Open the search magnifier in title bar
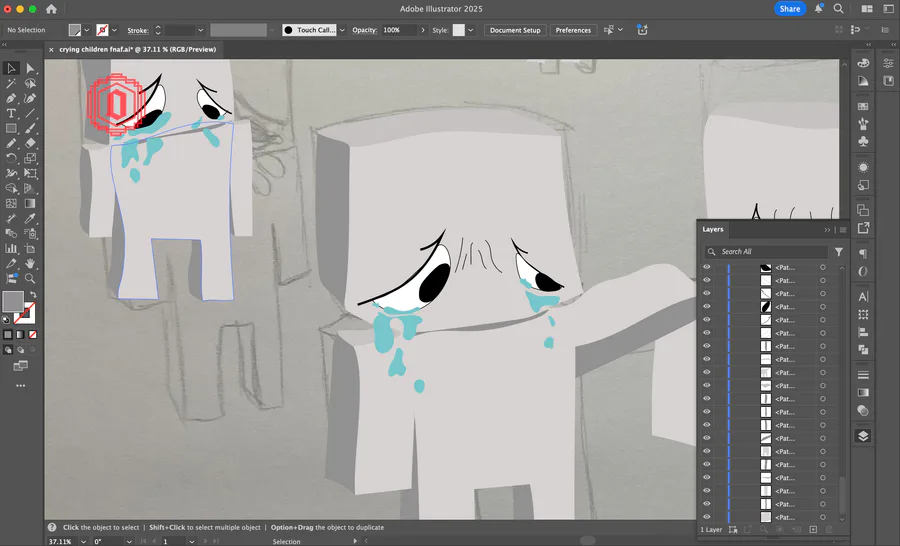Screen dimensions: 900x546 pyautogui.click(x=839, y=9)
